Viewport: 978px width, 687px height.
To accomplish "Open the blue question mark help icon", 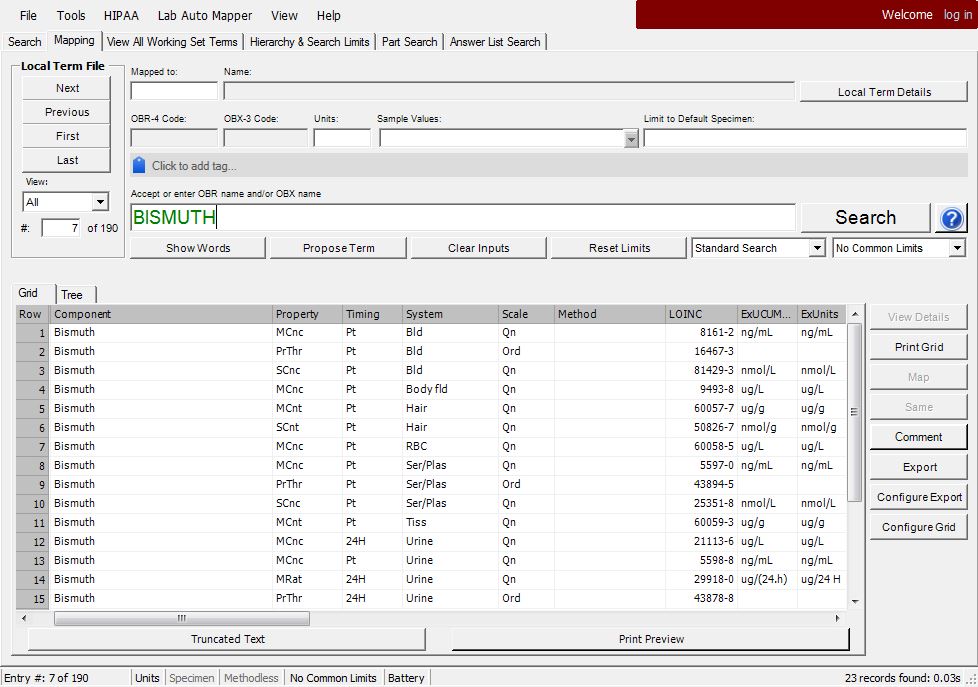I will tap(952, 218).
